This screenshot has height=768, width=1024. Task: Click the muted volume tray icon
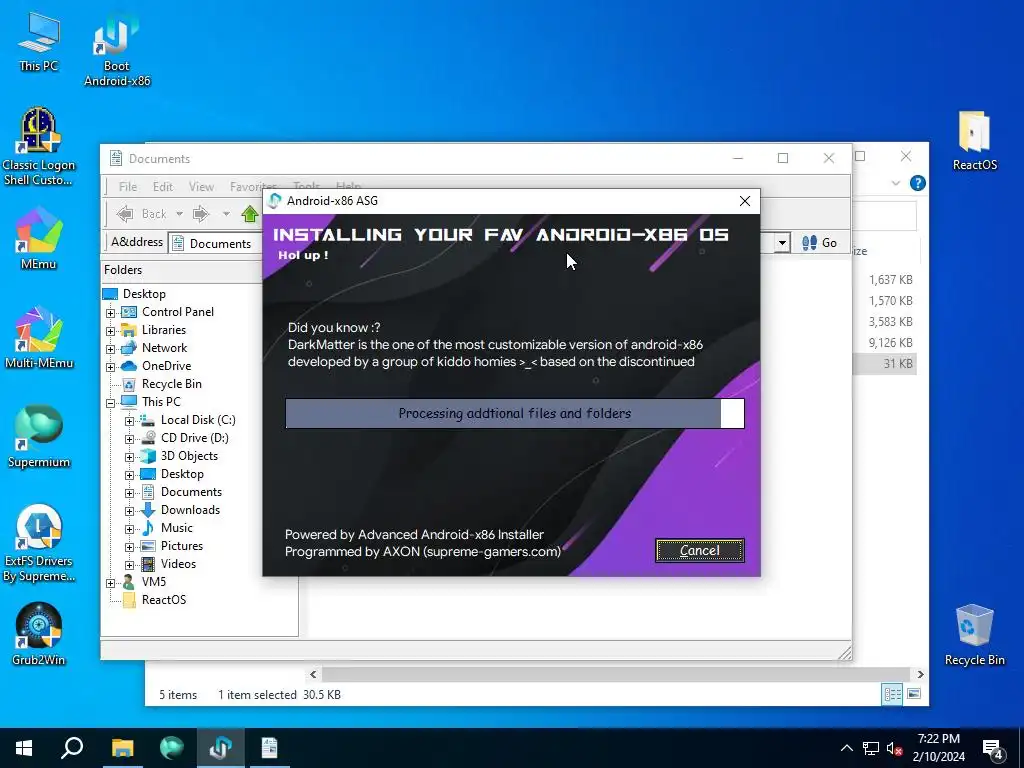894,748
